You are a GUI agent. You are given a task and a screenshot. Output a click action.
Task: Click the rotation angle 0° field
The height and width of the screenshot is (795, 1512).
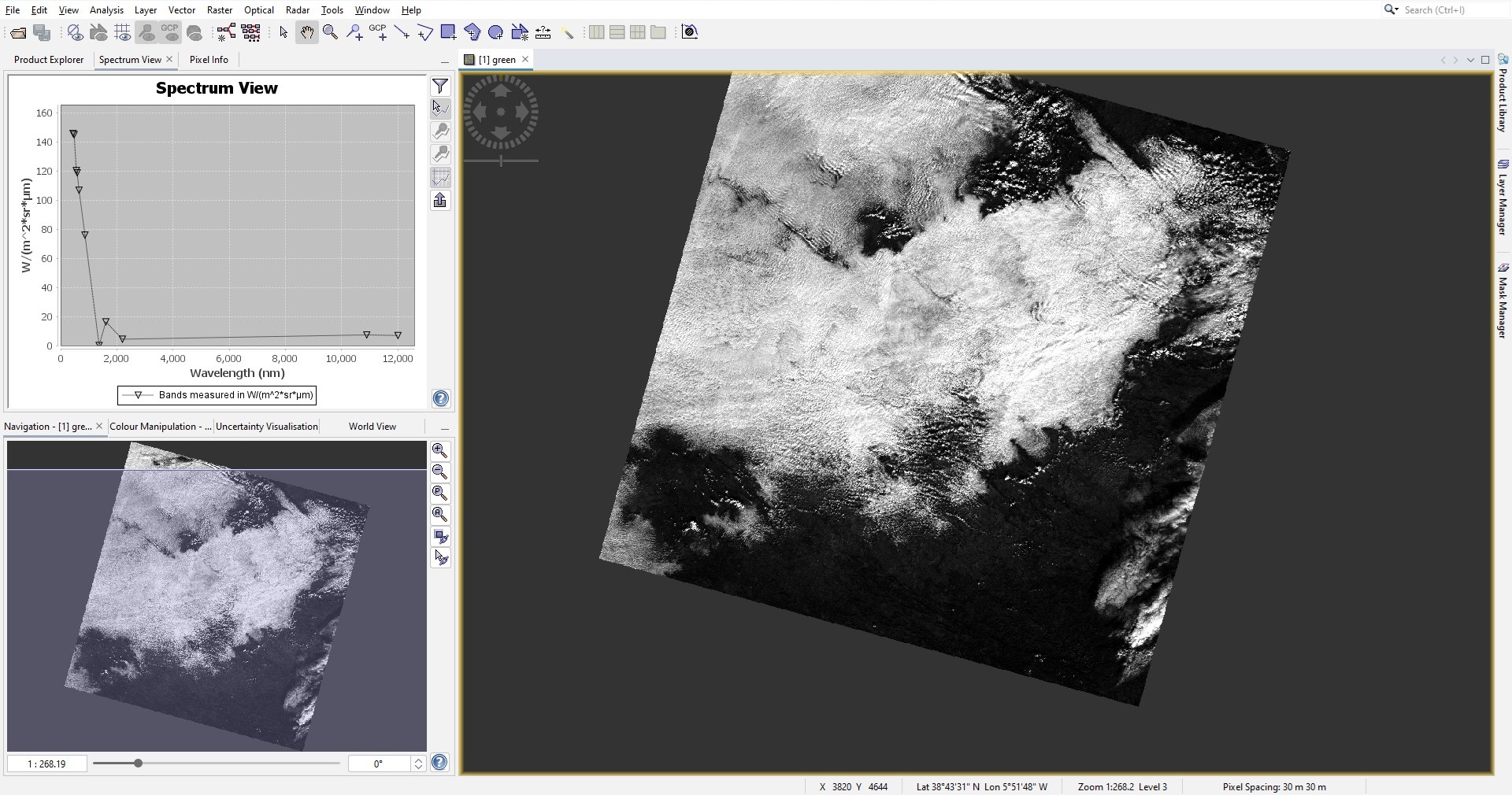click(x=380, y=764)
